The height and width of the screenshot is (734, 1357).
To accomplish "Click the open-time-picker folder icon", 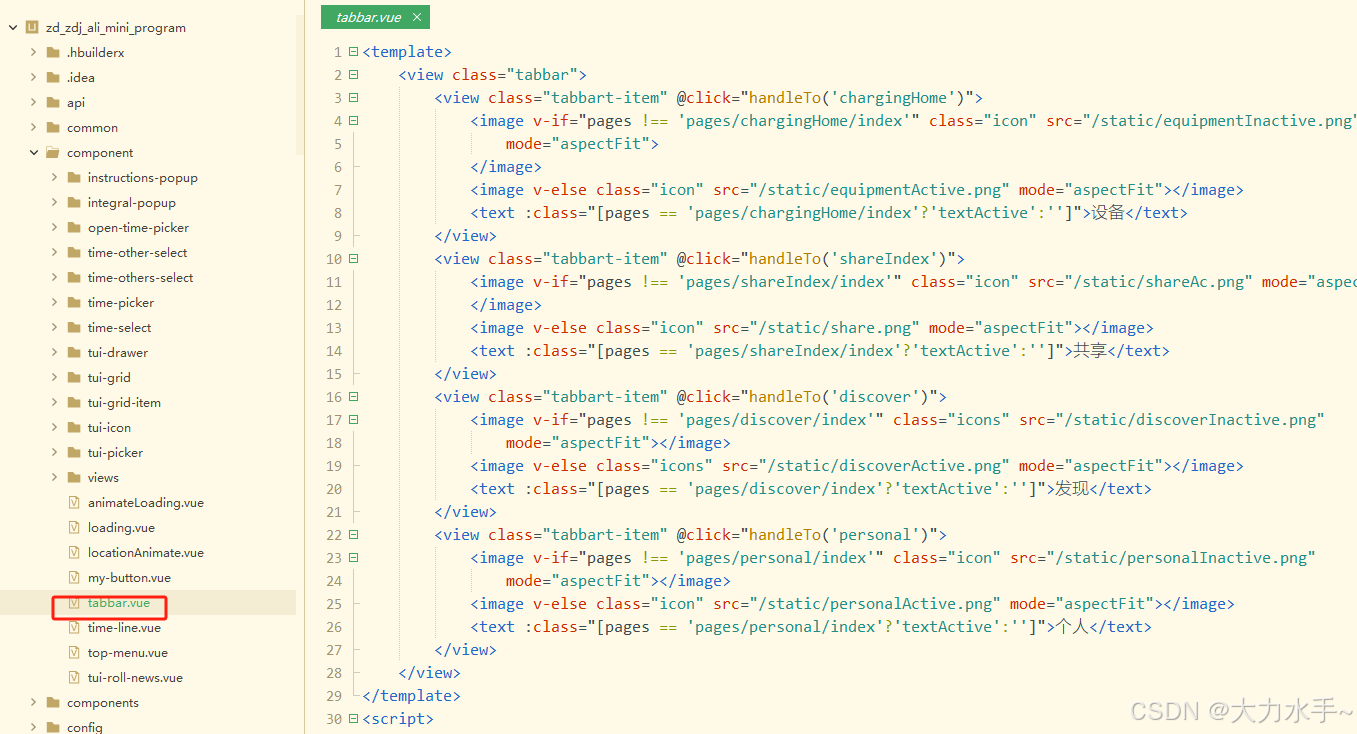I will 74,227.
